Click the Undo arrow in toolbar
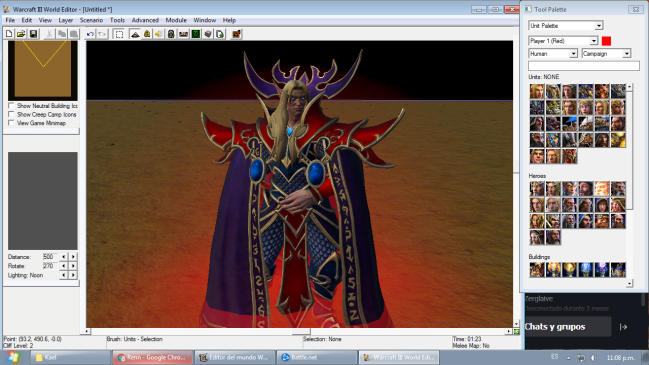This screenshot has width=649, height=365. click(x=90, y=34)
